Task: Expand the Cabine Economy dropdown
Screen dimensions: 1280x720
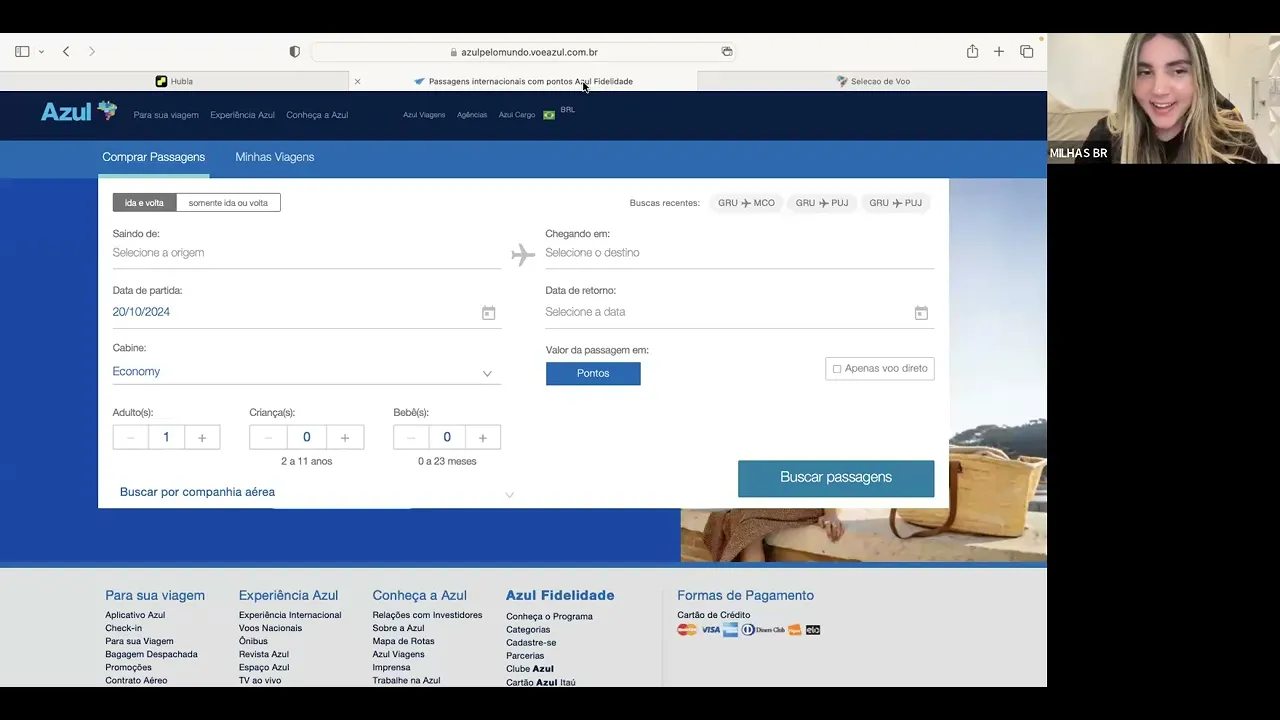Action: [307, 372]
